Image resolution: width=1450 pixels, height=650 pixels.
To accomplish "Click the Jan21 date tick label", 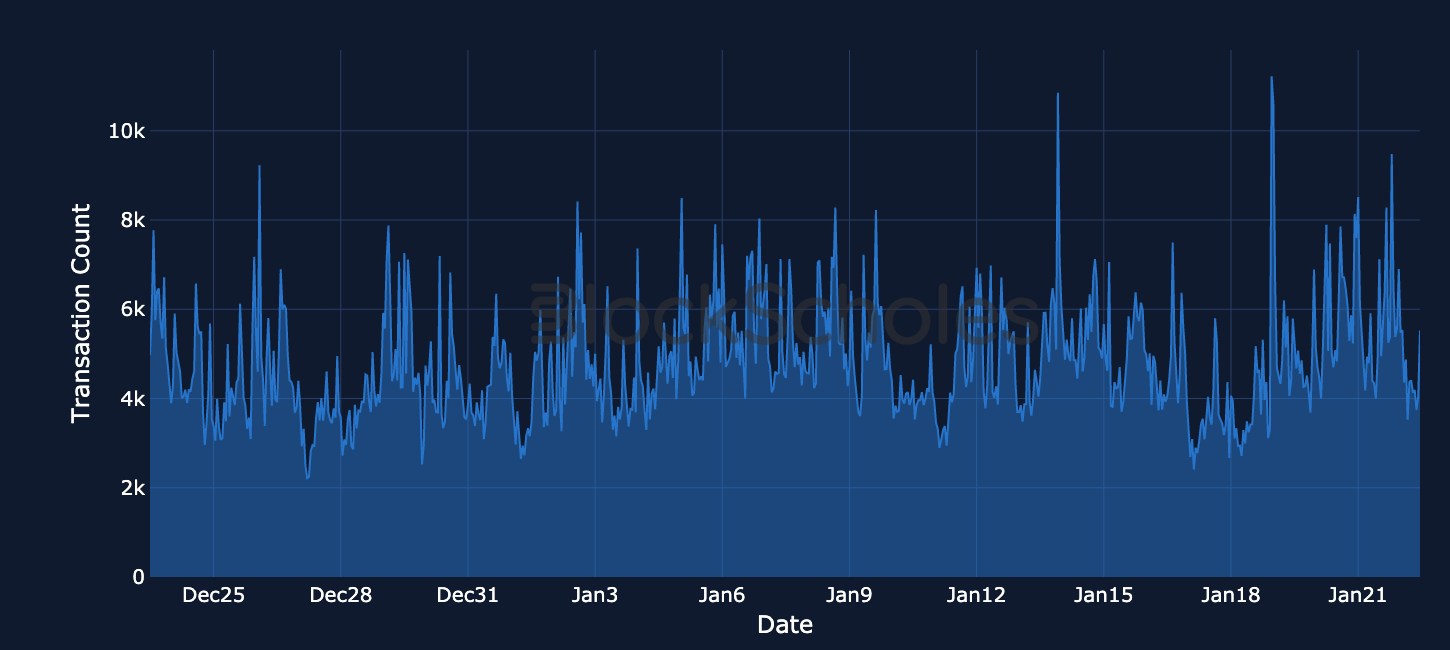I will click(x=1357, y=596).
